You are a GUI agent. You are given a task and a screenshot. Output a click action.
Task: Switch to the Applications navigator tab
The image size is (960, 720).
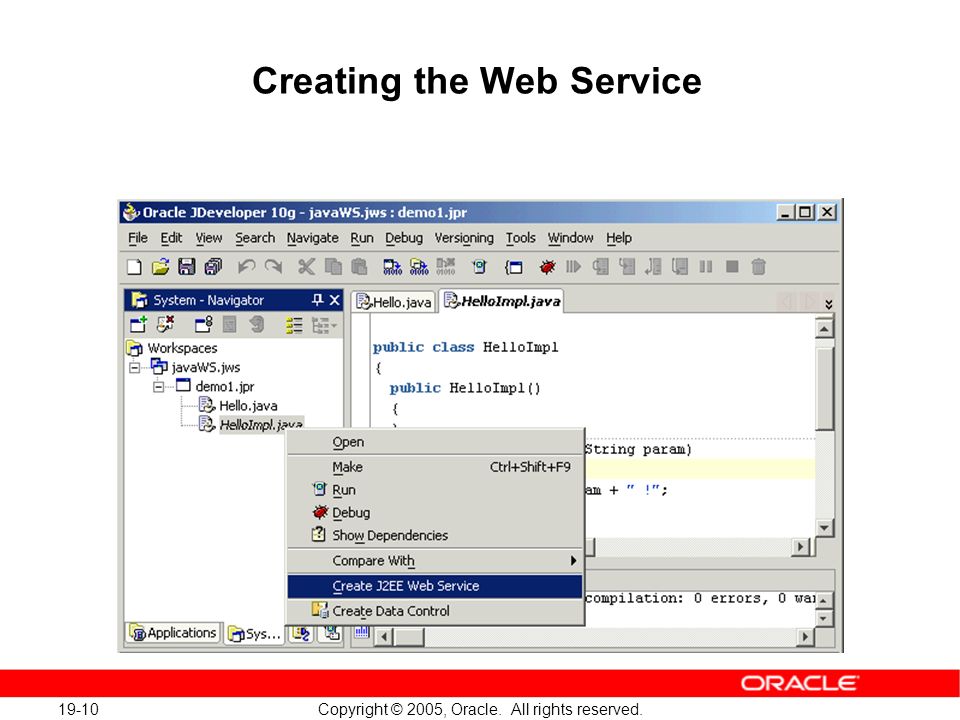173,633
